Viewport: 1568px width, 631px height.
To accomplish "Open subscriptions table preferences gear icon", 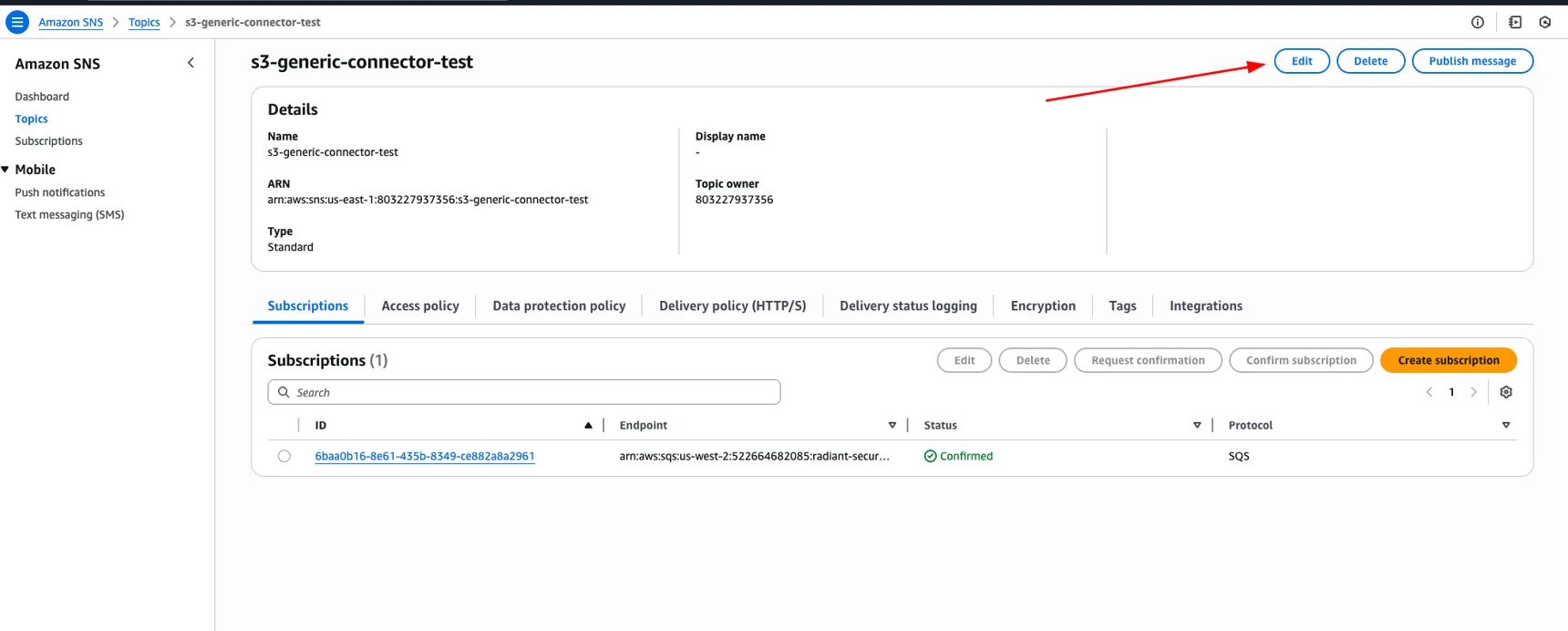I will (x=1505, y=392).
